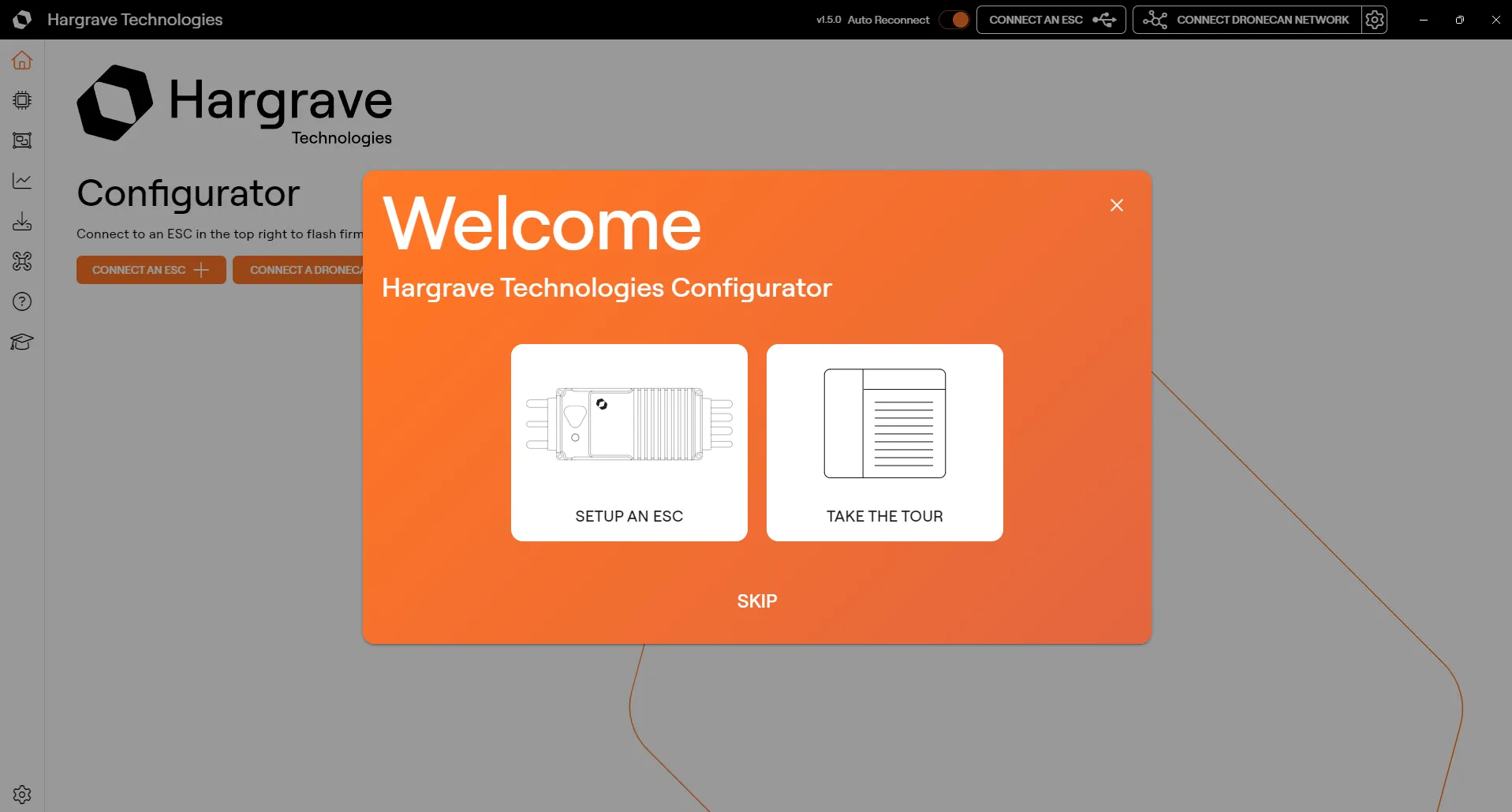Click the settings gear in top bar
Screen dimensions: 1512x812
[1375, 20]
